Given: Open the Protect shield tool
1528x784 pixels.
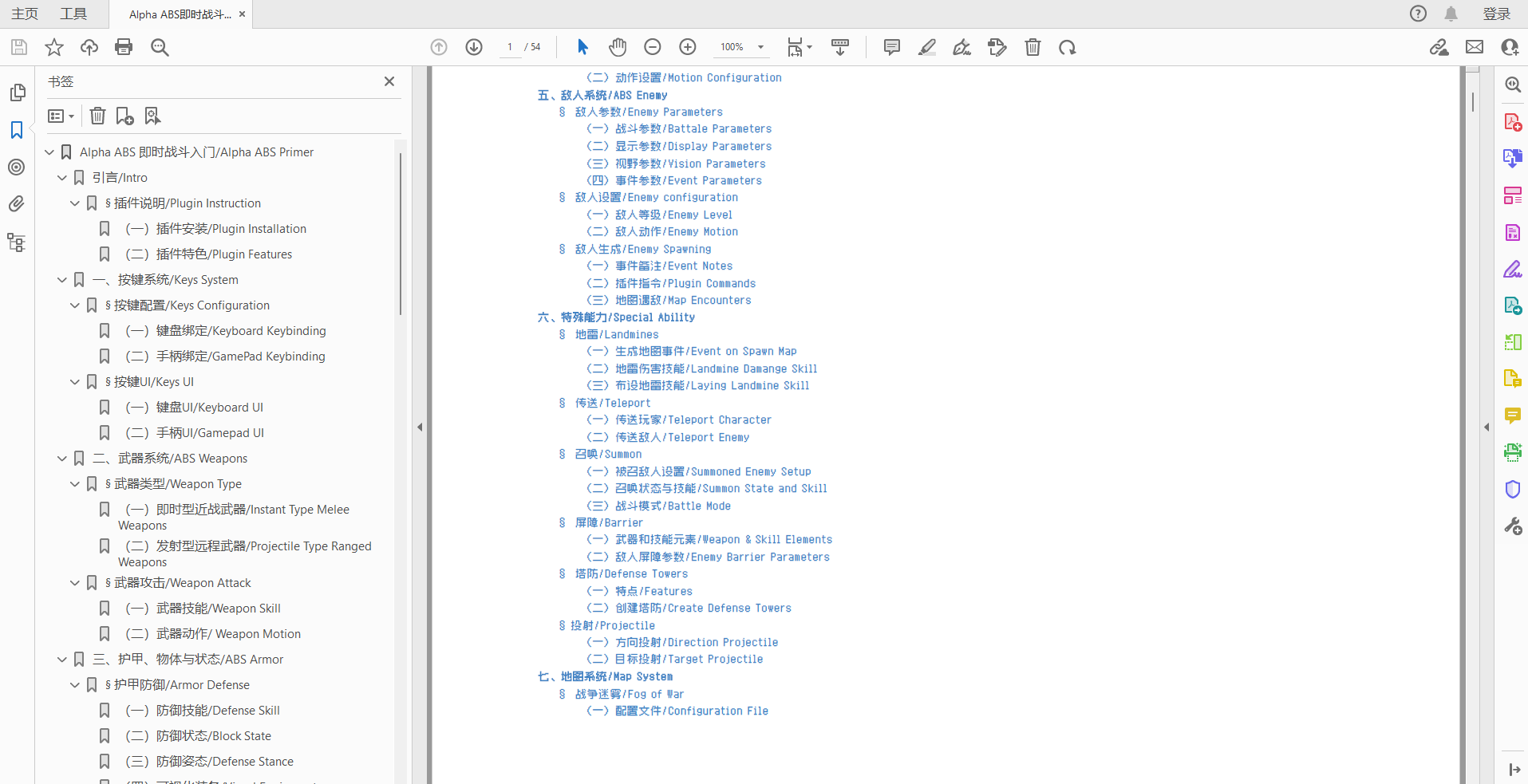Looking at the screenshot, I should coord(1513,489).
